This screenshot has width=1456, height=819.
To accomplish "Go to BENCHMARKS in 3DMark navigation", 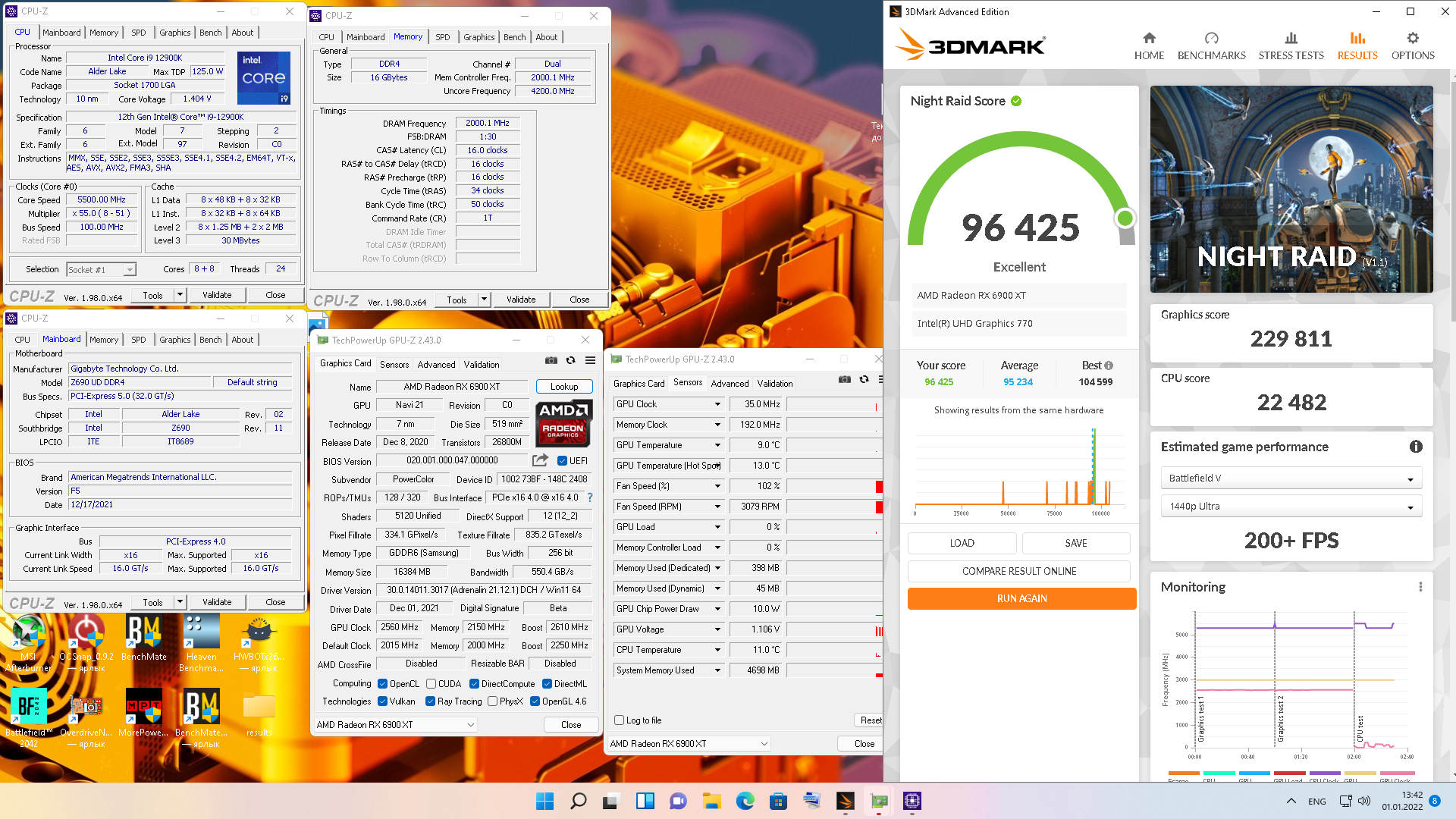I will point(1211,47).
